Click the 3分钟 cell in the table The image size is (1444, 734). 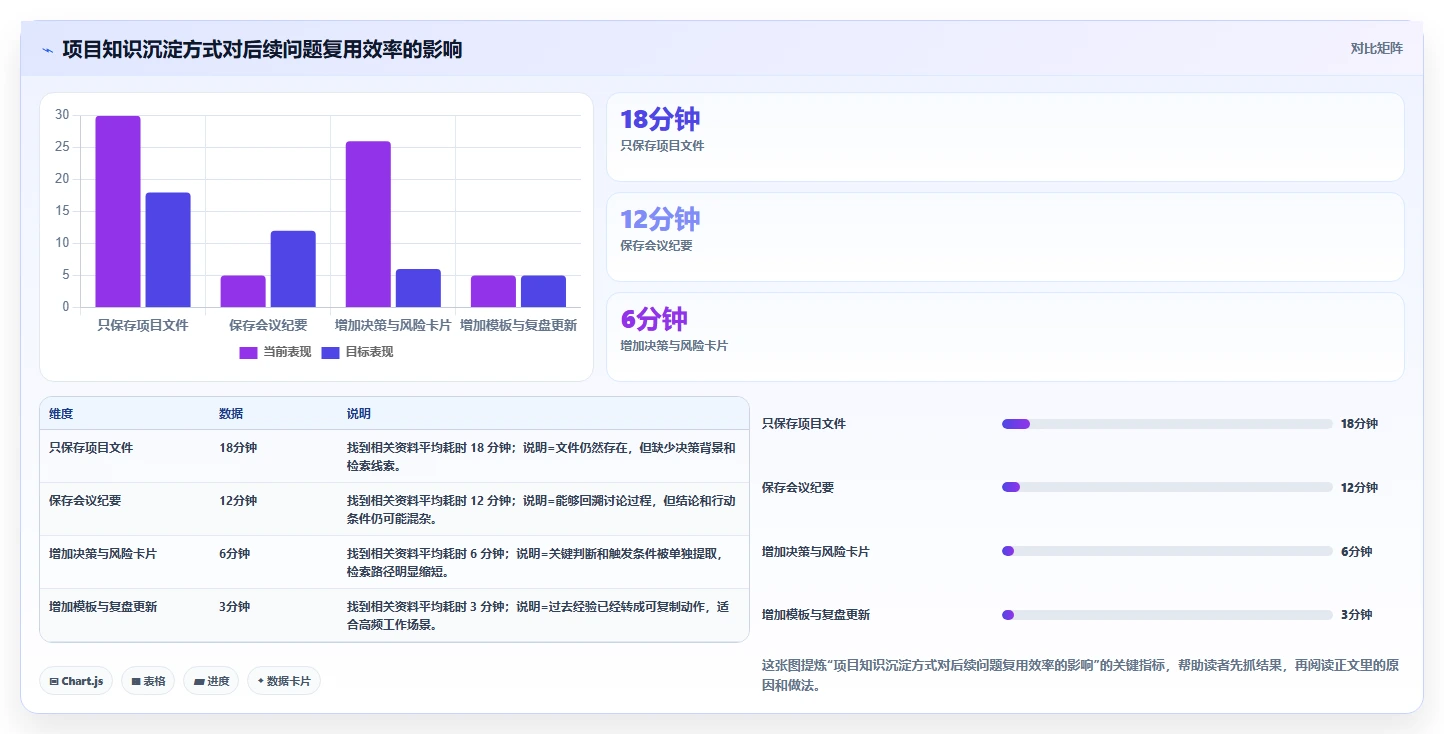(x=235, y=607)
